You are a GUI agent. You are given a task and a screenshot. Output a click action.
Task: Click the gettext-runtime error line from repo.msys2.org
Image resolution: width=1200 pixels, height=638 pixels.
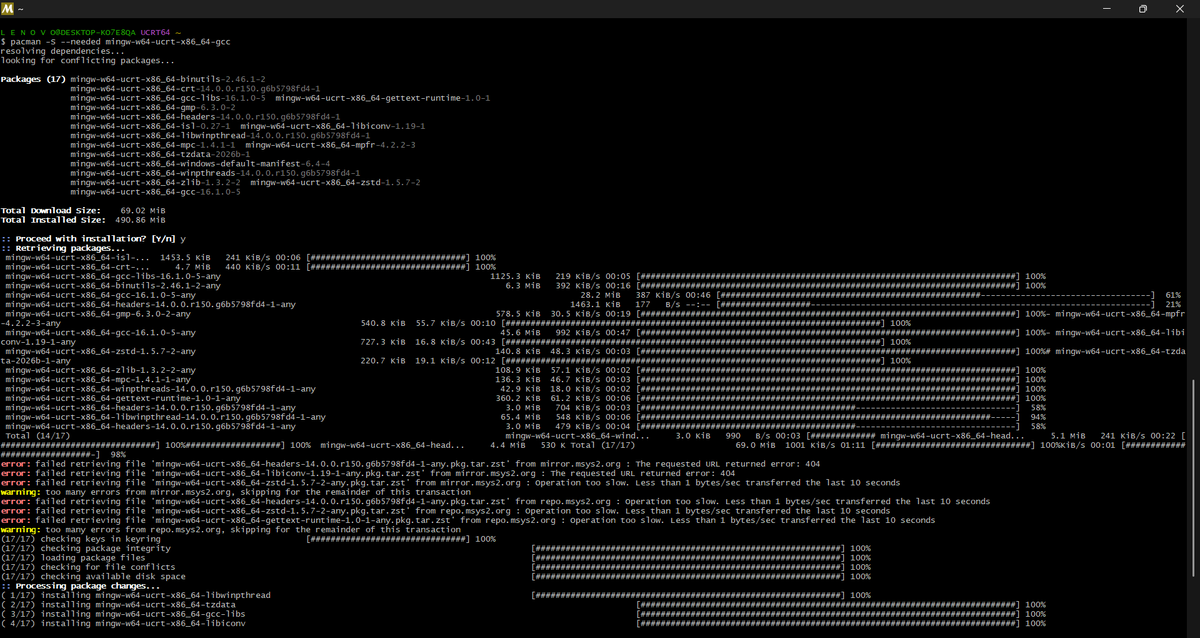(x=468, y=519)
